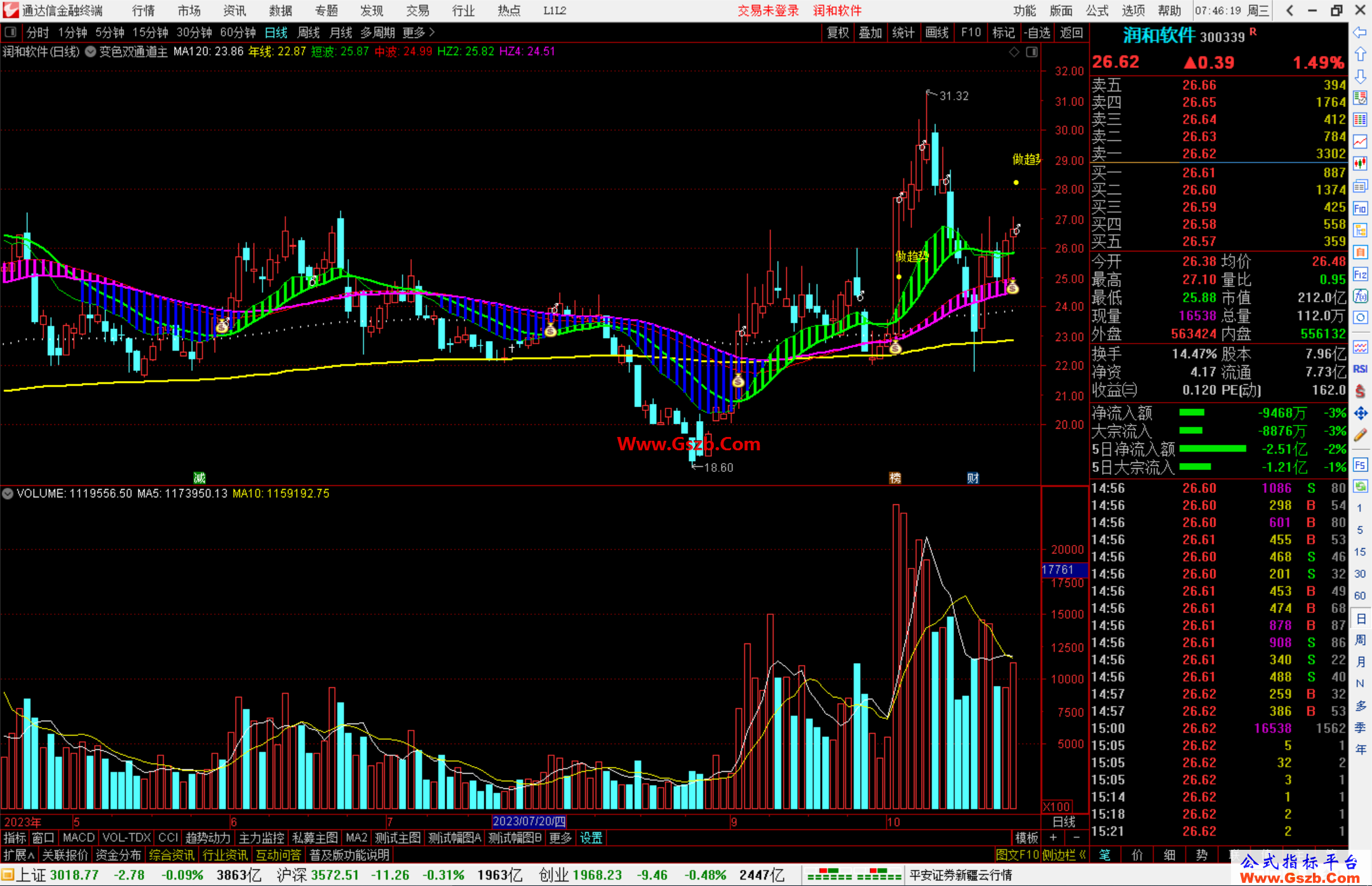
Task: Open the 选项 menu
Action: [x=1133, y=11]
